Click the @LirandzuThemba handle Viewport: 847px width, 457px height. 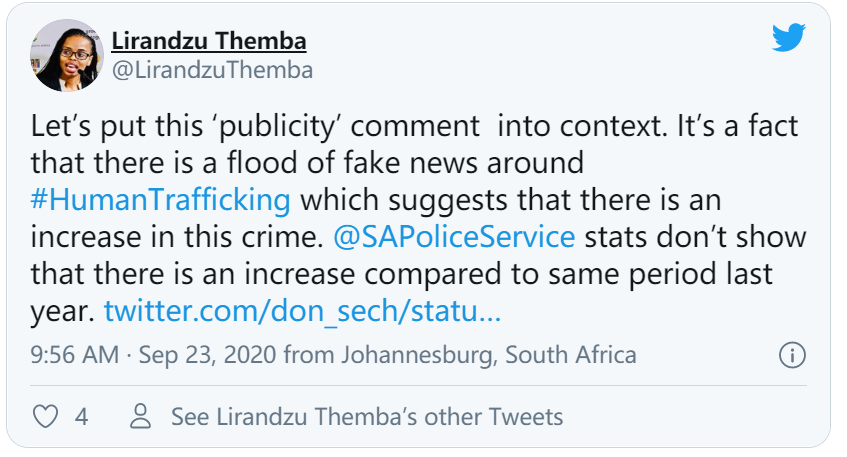tap(212, 70)
